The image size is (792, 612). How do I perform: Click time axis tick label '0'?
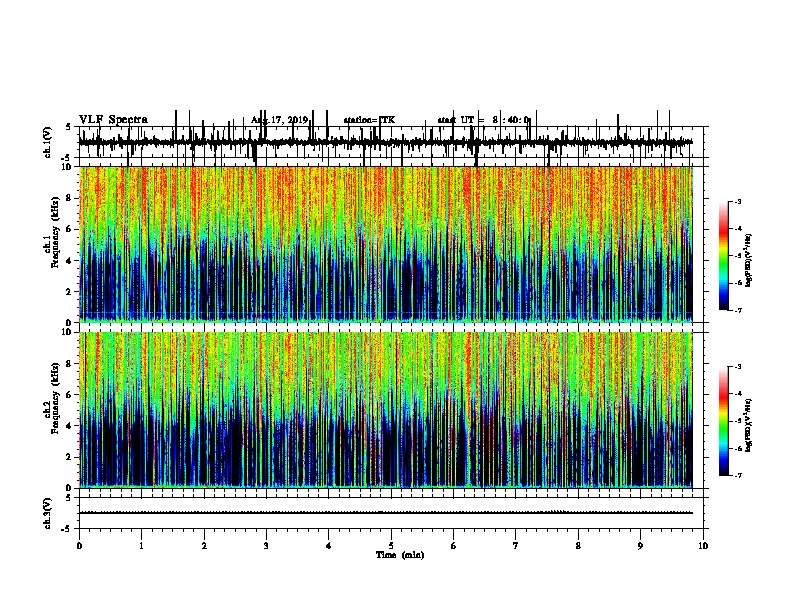coord(79,546)
